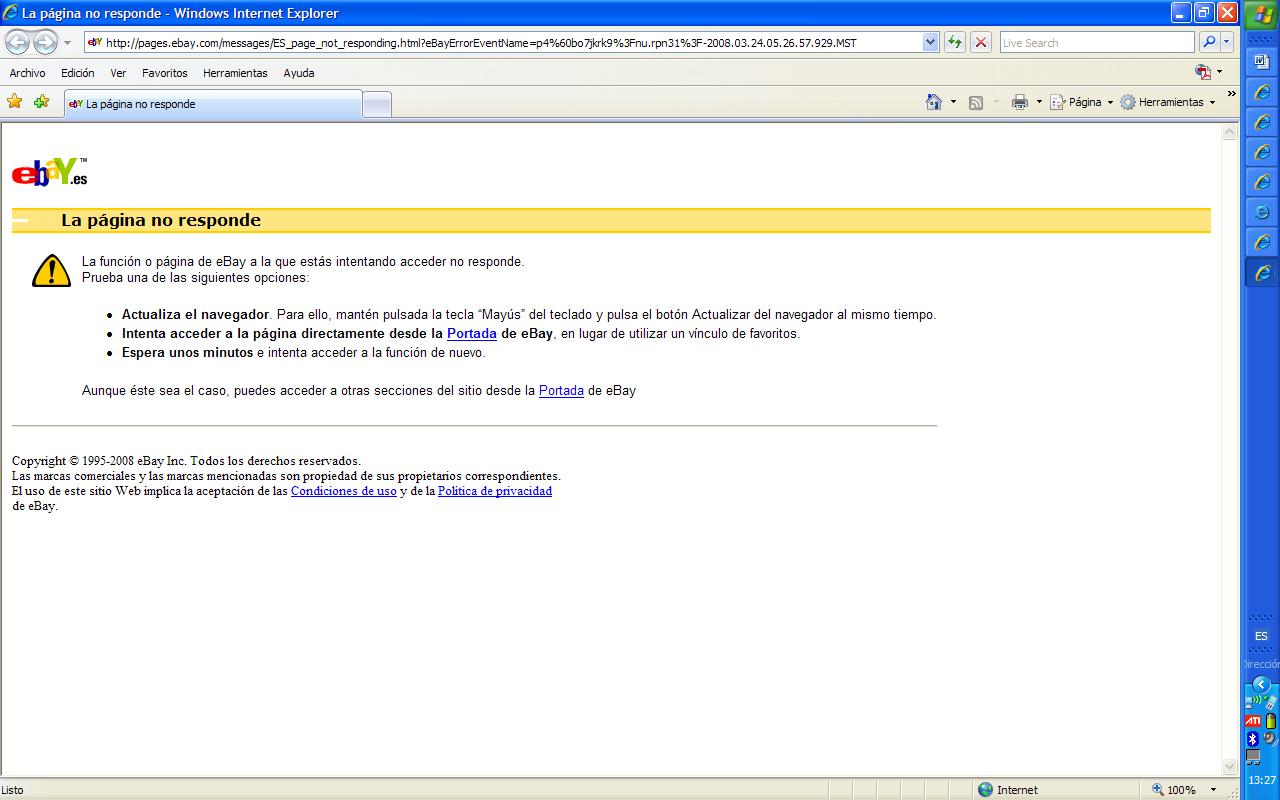The width and height of the screenshot is (1280, 800).
Task: Expand the address bar URL history dropdown
Action: (931, 42)
